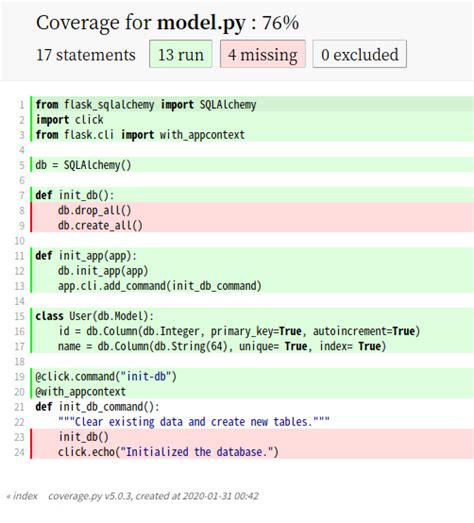Click the 'app.cli.add_command(init_db_command)' line
This screenshot has width=474, height=523.
click(x=252, y=286)
